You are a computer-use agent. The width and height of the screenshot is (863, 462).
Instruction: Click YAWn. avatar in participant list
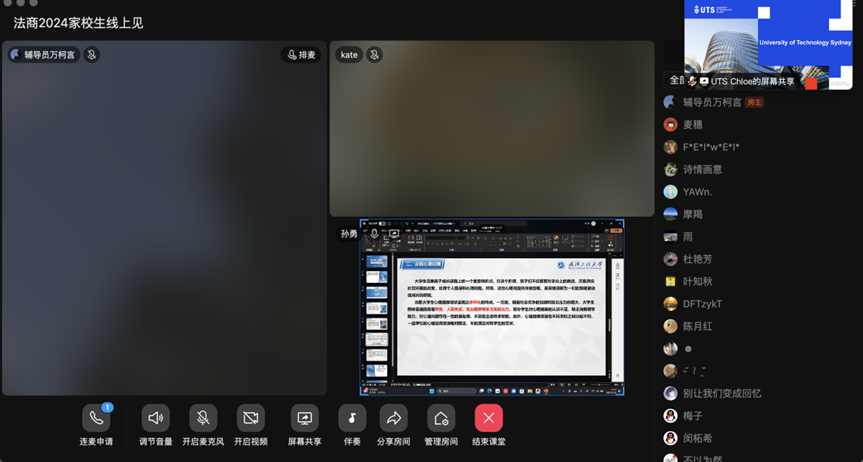(x=670, y=192)
